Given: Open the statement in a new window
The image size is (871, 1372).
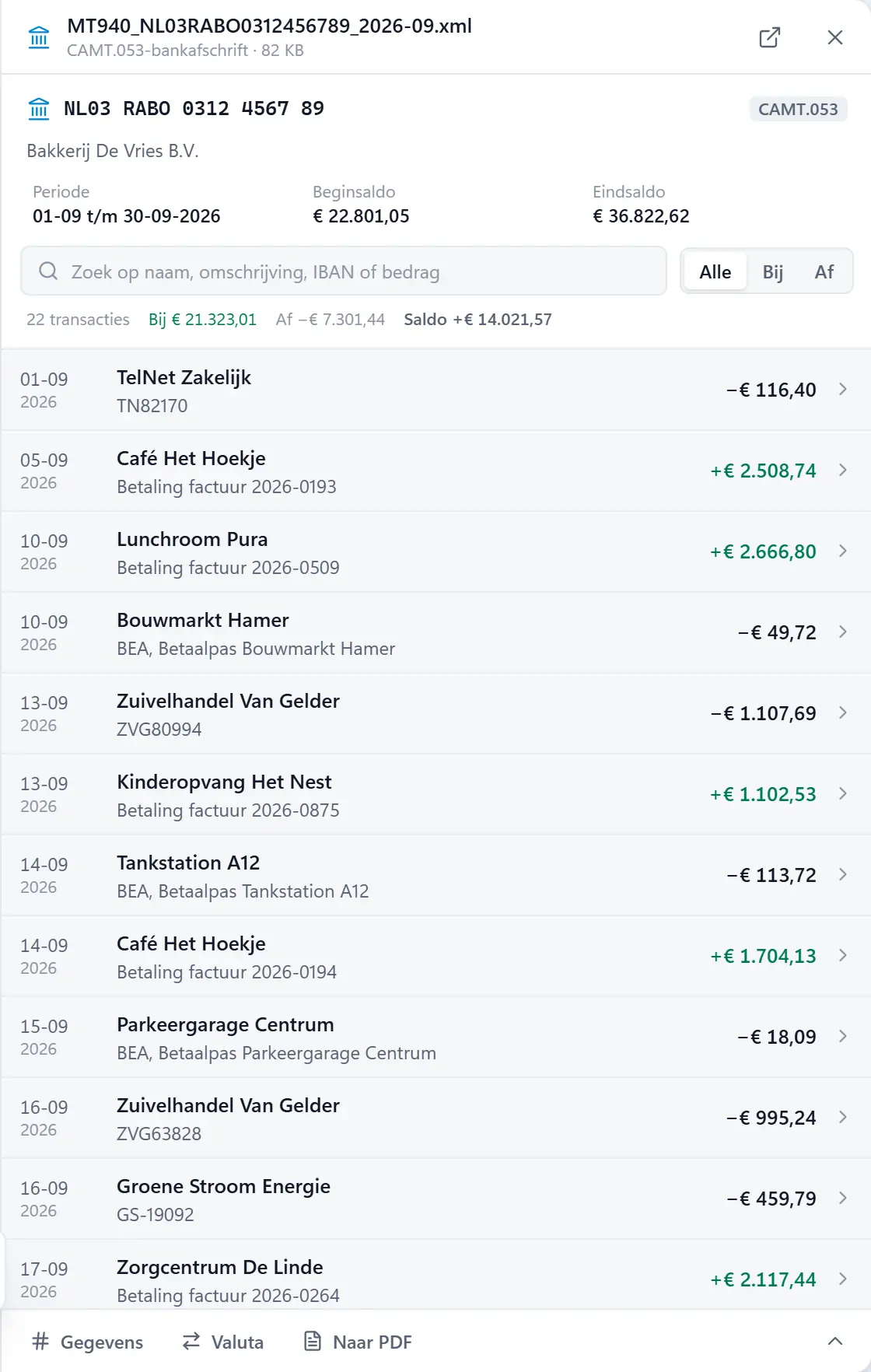Looking at the screenshot, I should point(769,37).
